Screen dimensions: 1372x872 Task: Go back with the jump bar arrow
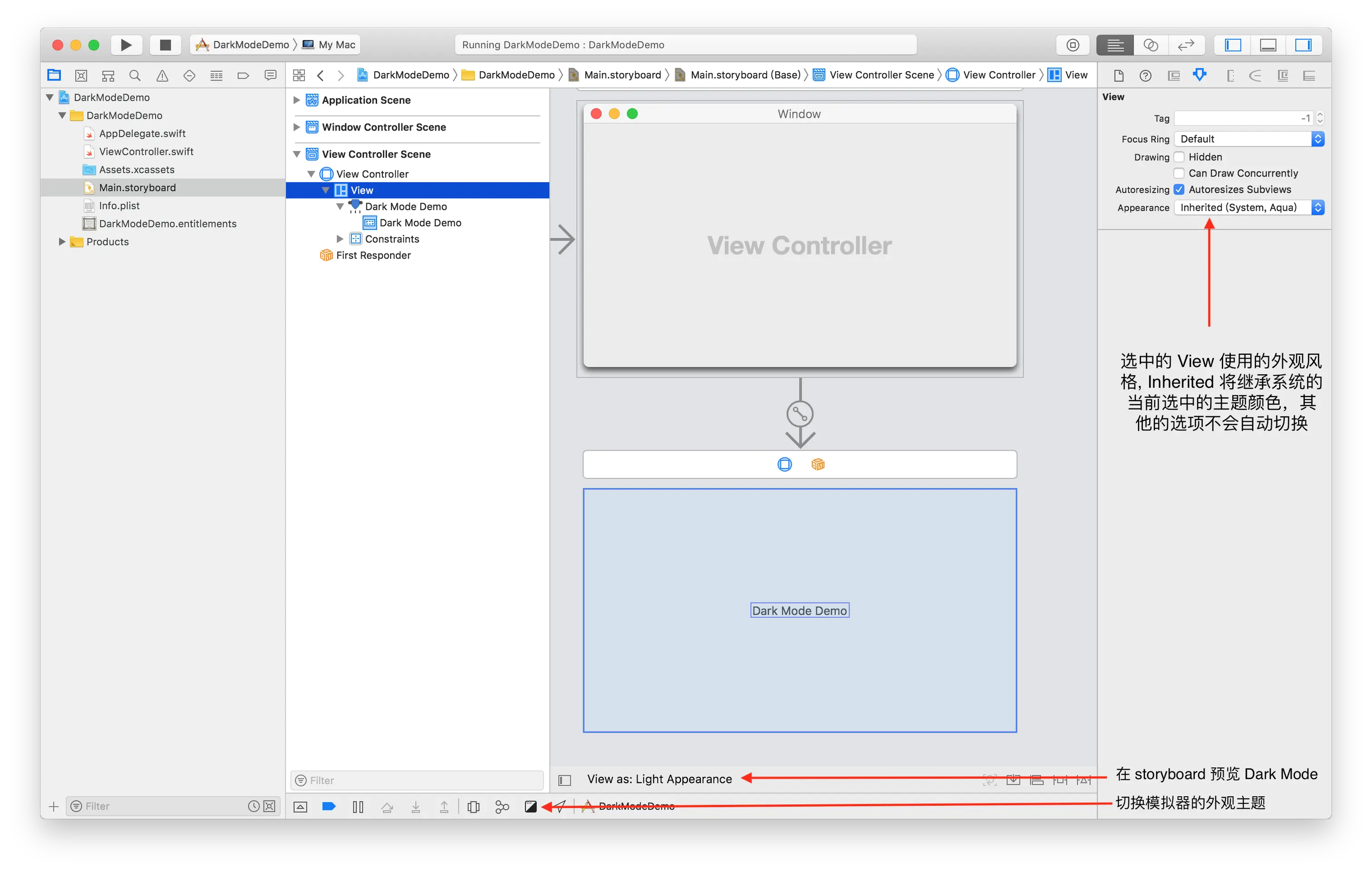[x=321, y=75]
